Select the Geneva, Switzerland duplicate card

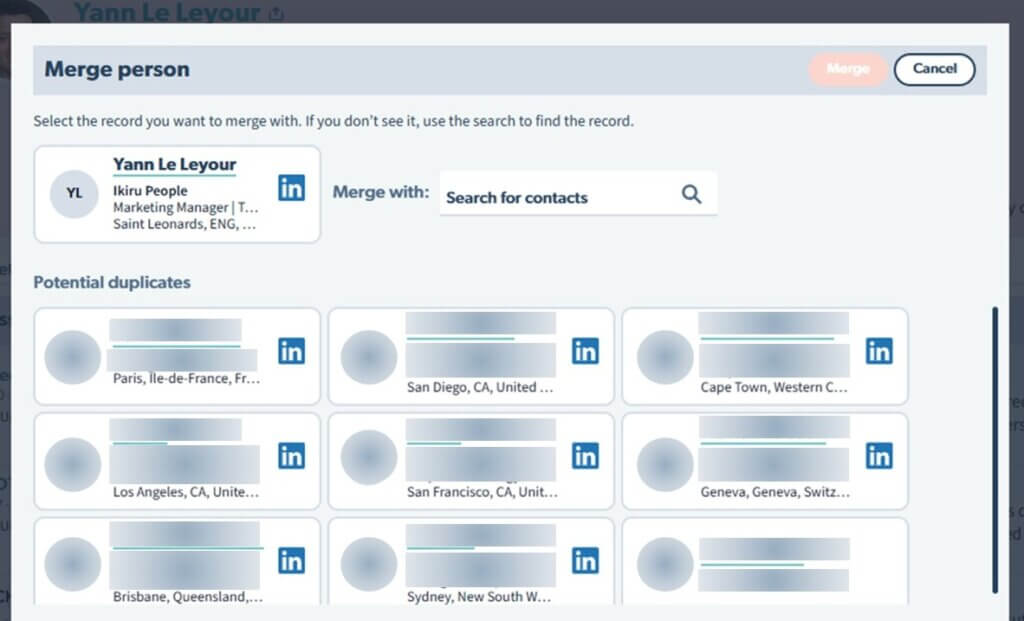click(765, 460)
